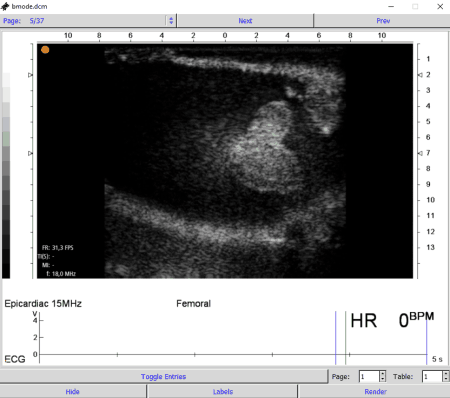
Task: Go to the Prev page
Action: point(383,21)
